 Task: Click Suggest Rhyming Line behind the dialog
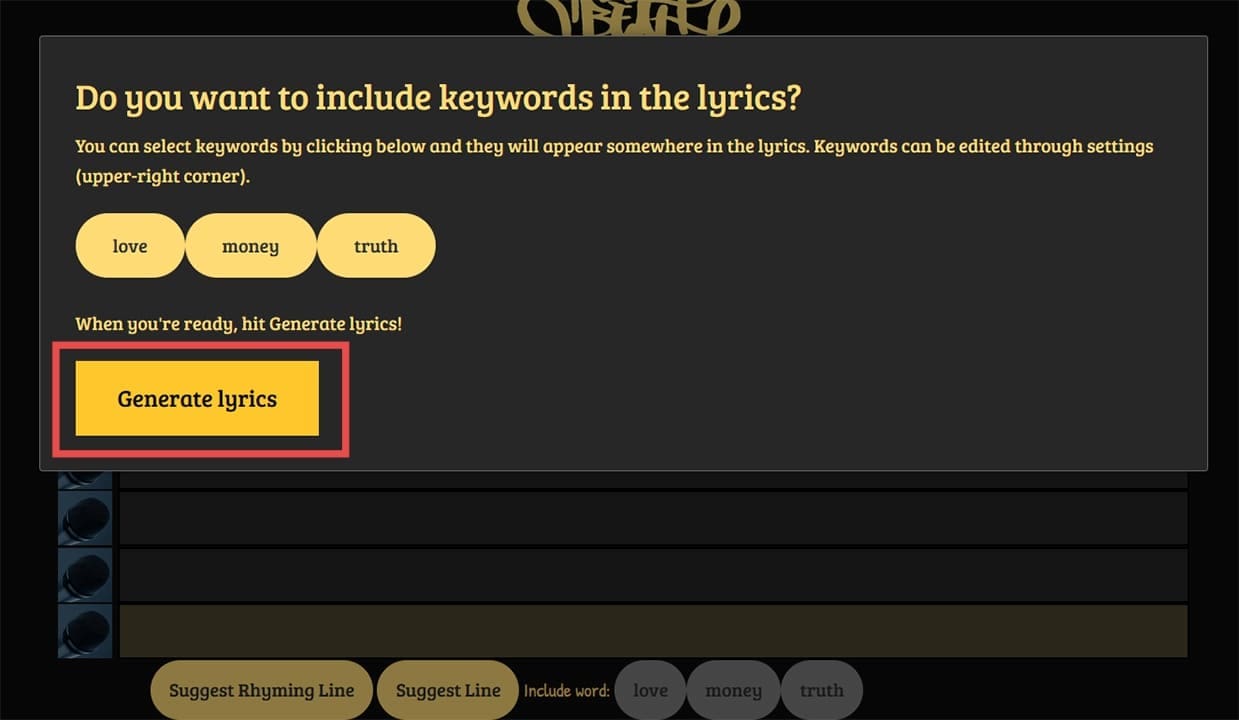[x=261, y=690]
